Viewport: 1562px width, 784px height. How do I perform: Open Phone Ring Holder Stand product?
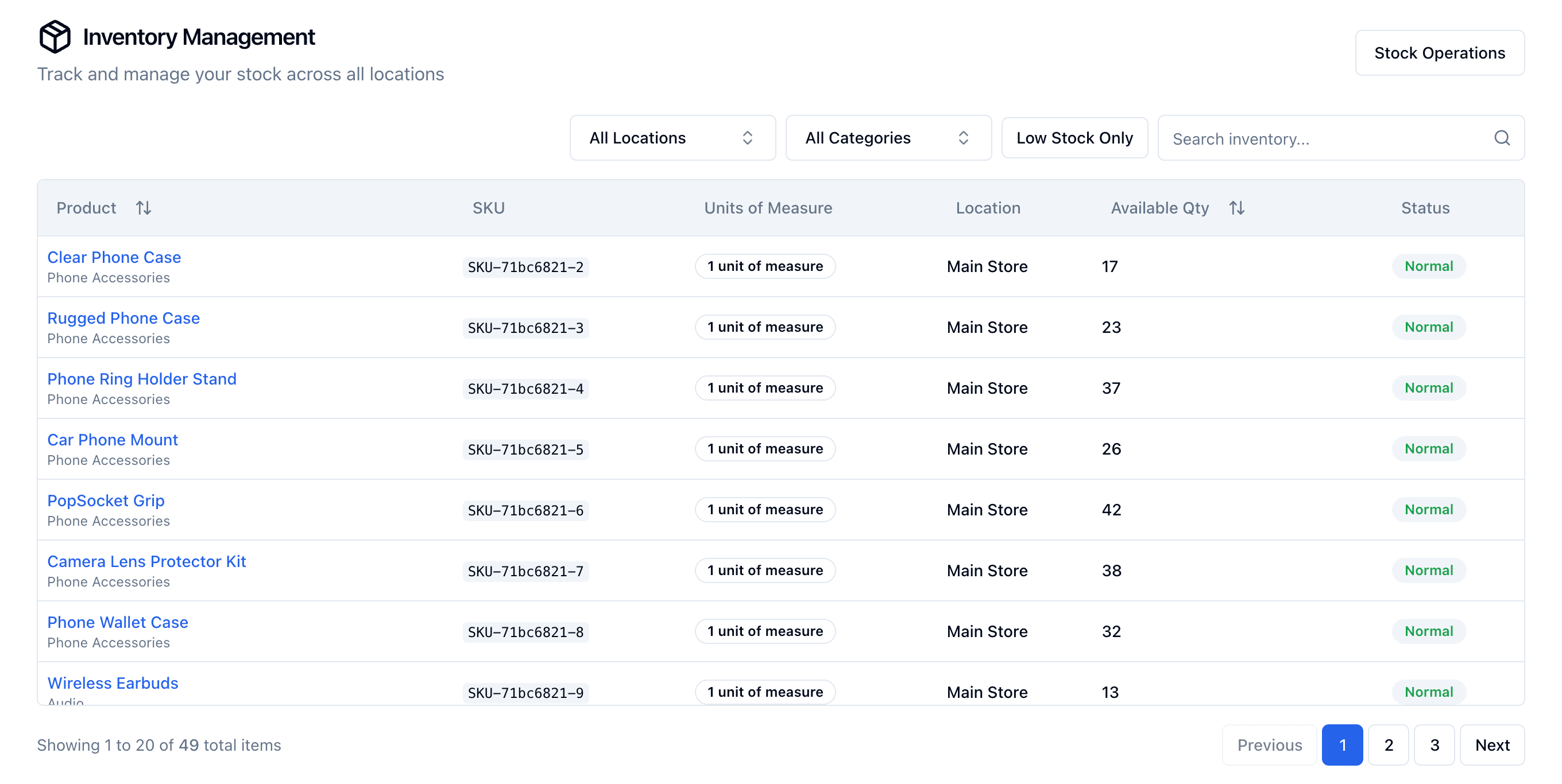tap(142, 379)
